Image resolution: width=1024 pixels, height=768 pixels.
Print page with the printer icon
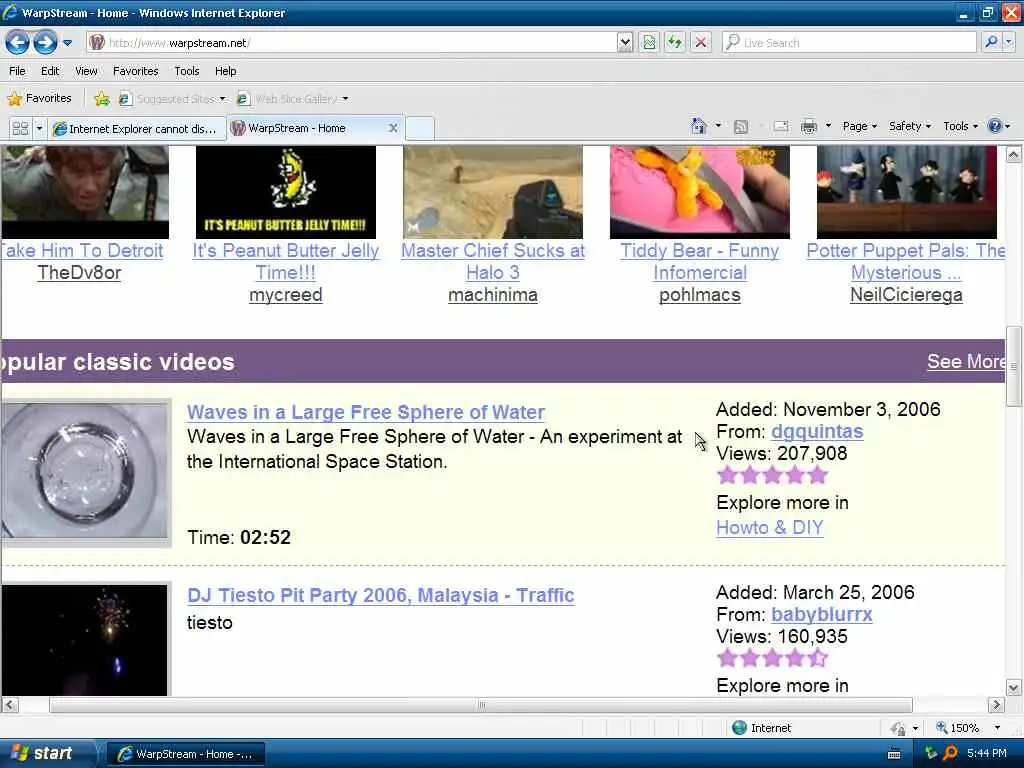[x=809, y=127]
